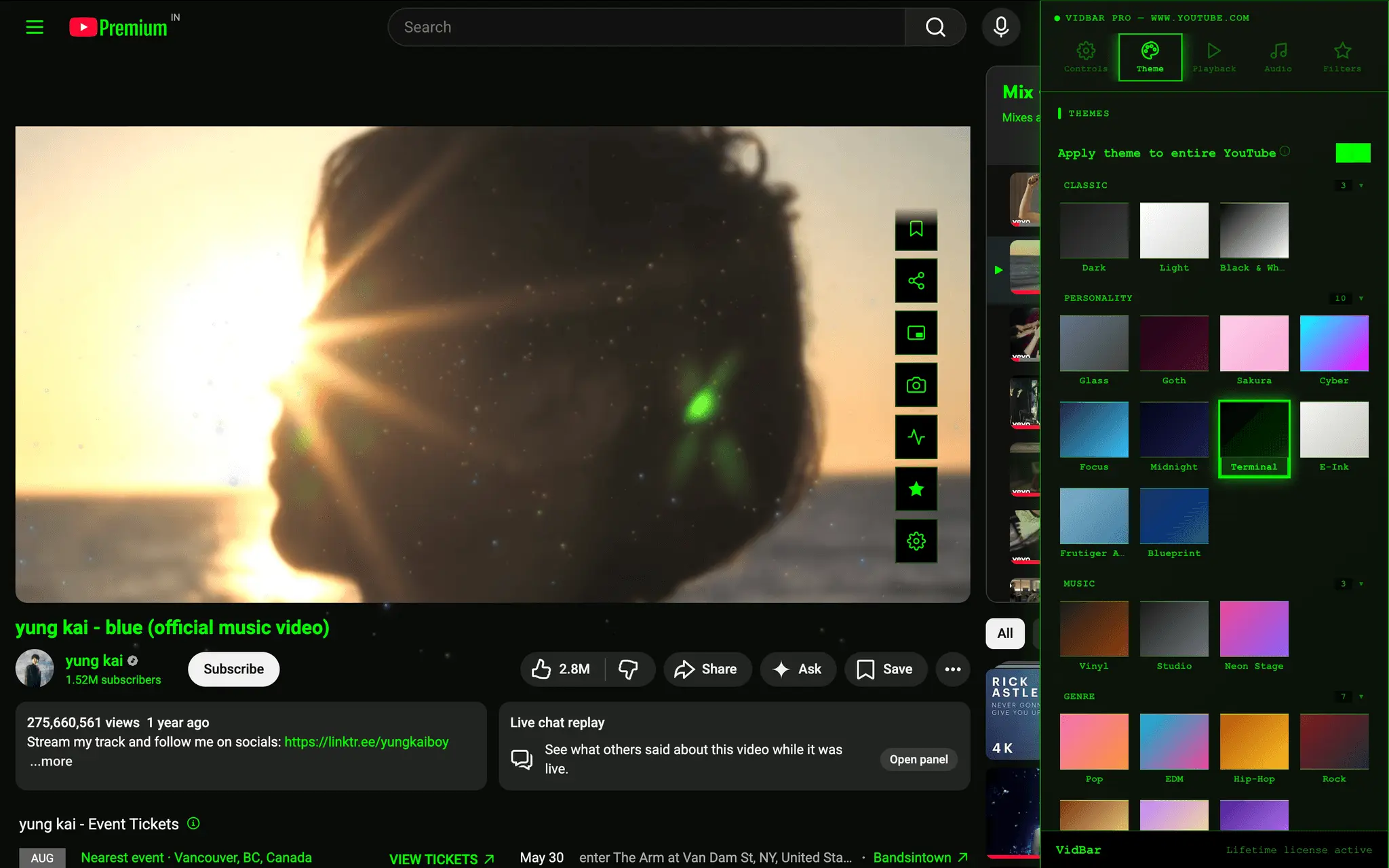
Task: Apply the Rock genre theme
Action: coord(1334,749)
